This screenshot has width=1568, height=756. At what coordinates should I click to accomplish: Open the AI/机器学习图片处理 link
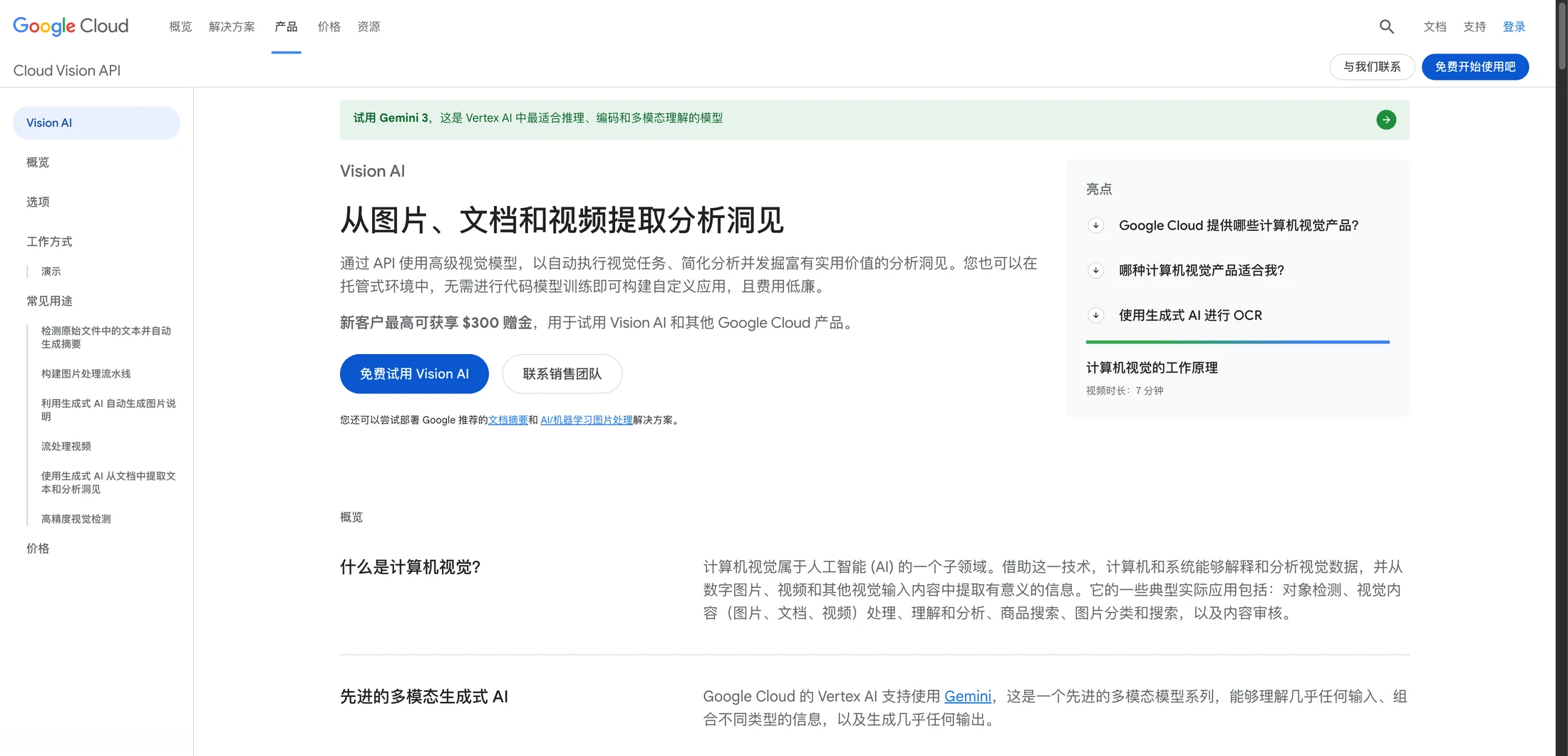click(x=587, y=420)
